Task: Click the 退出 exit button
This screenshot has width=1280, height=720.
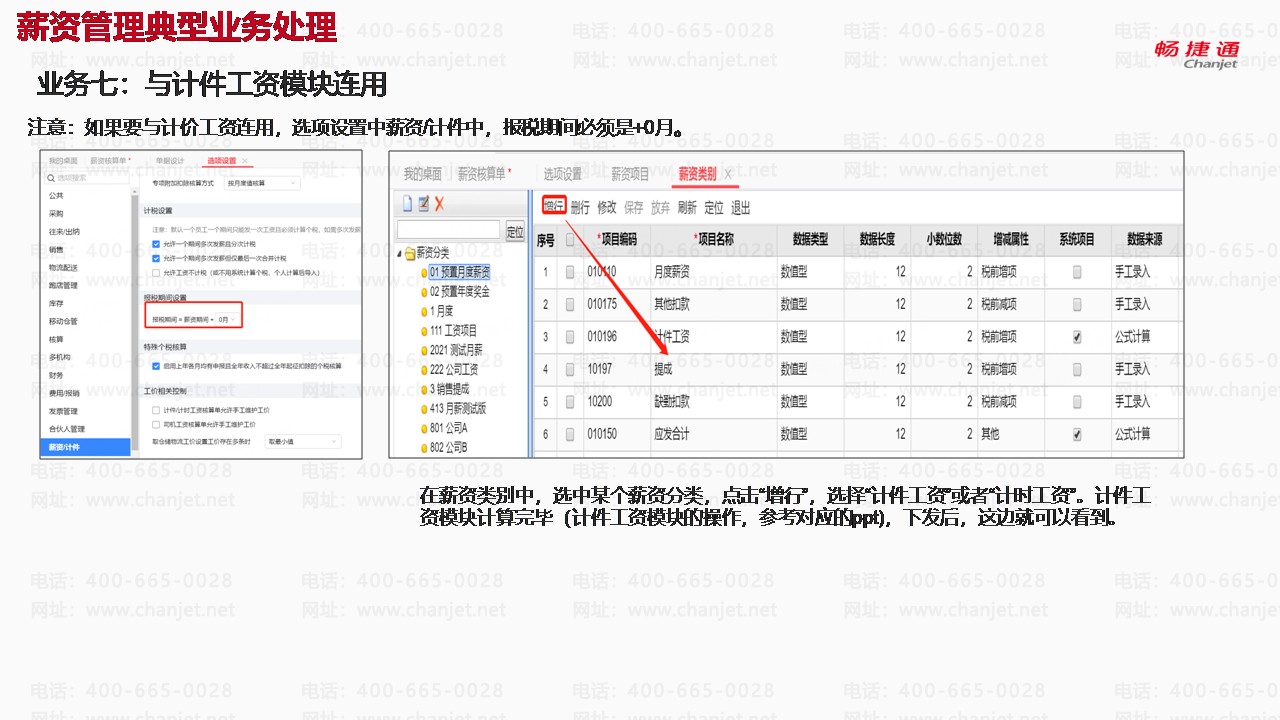Action: (741, 208)
